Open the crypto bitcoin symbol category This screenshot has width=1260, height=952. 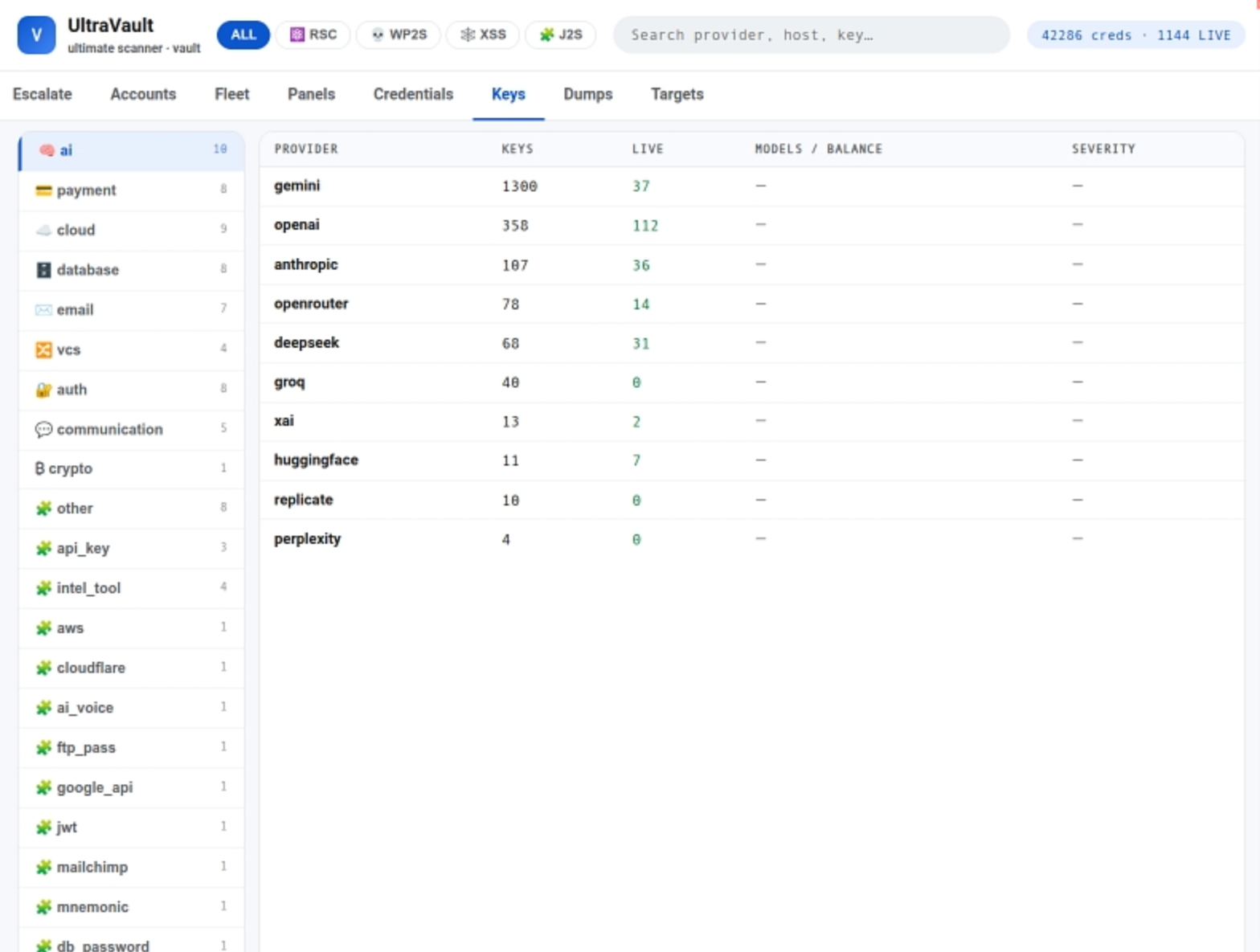[x=40, y=468]
